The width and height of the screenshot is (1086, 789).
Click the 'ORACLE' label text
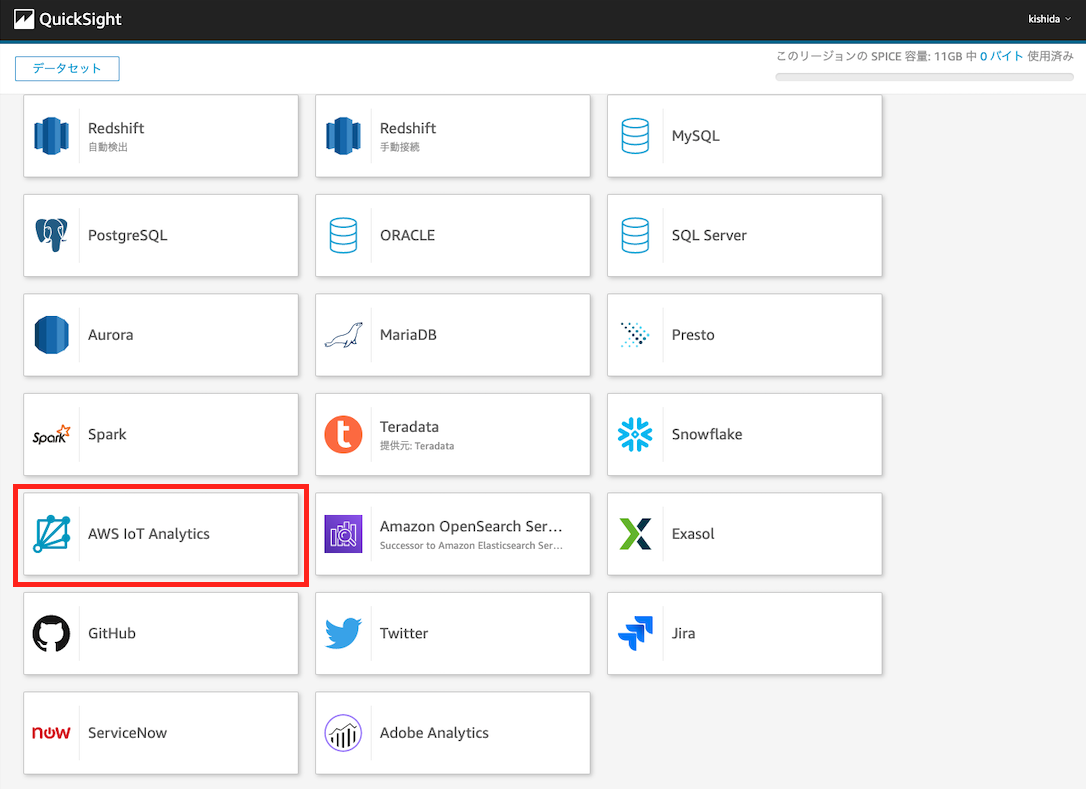point(407,236)
